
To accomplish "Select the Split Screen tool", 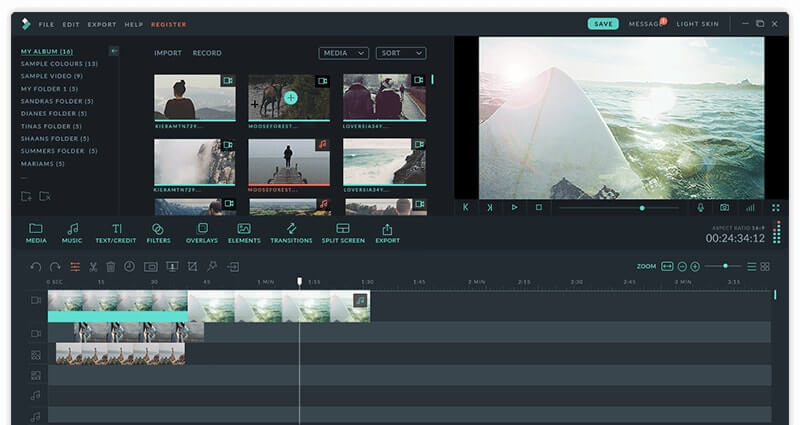I will point(343,233).
